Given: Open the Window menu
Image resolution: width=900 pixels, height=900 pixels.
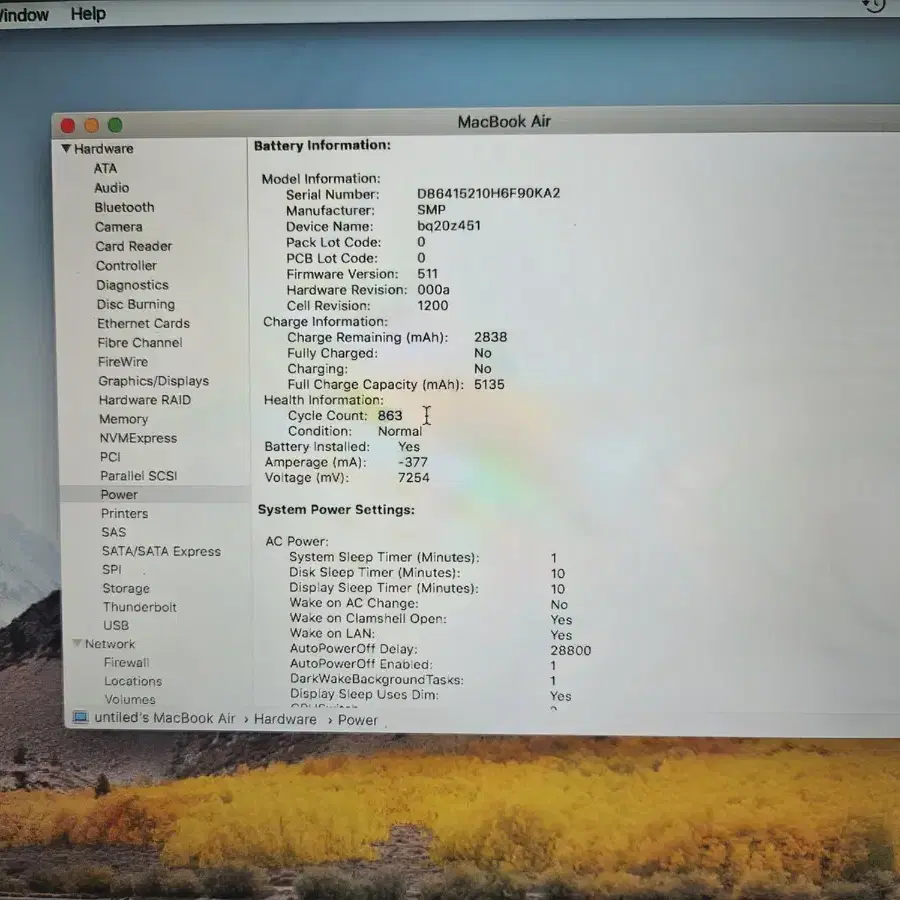Looking at the screenshot, I should point(23,14).
